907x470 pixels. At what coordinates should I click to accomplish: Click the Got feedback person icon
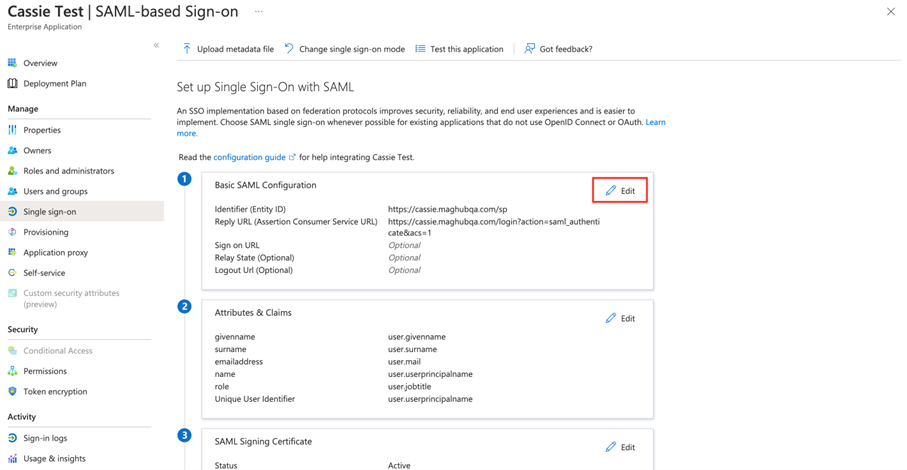point(530,49)
